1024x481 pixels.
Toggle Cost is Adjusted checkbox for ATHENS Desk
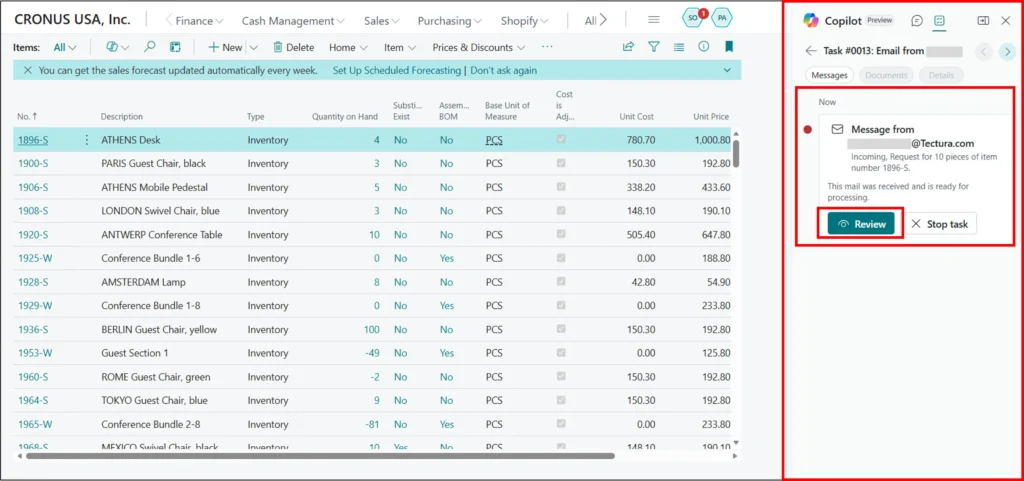pos(561,140)
